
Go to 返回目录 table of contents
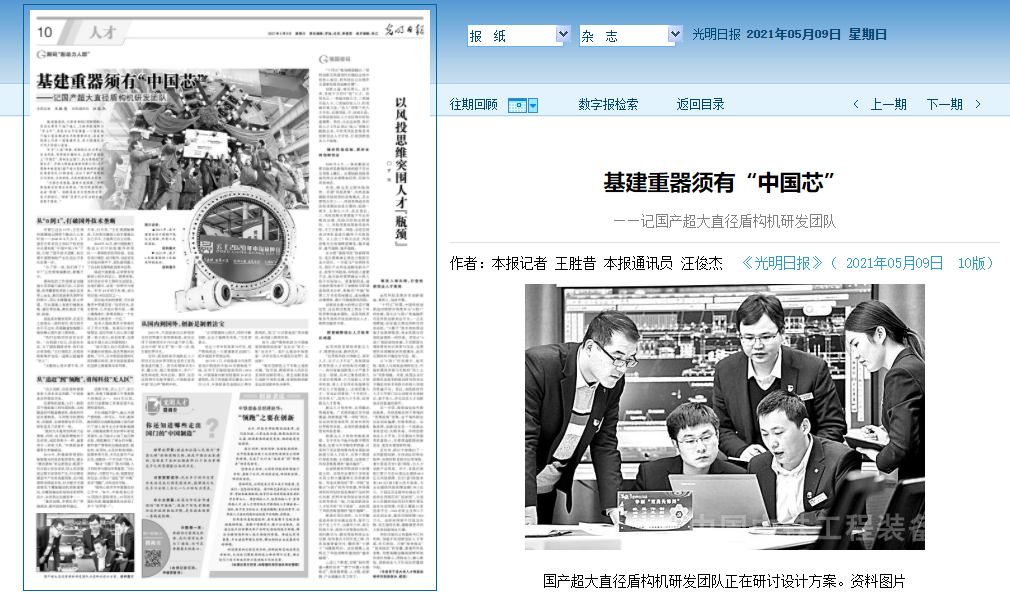pyautogui.click(x=700, y=104)
